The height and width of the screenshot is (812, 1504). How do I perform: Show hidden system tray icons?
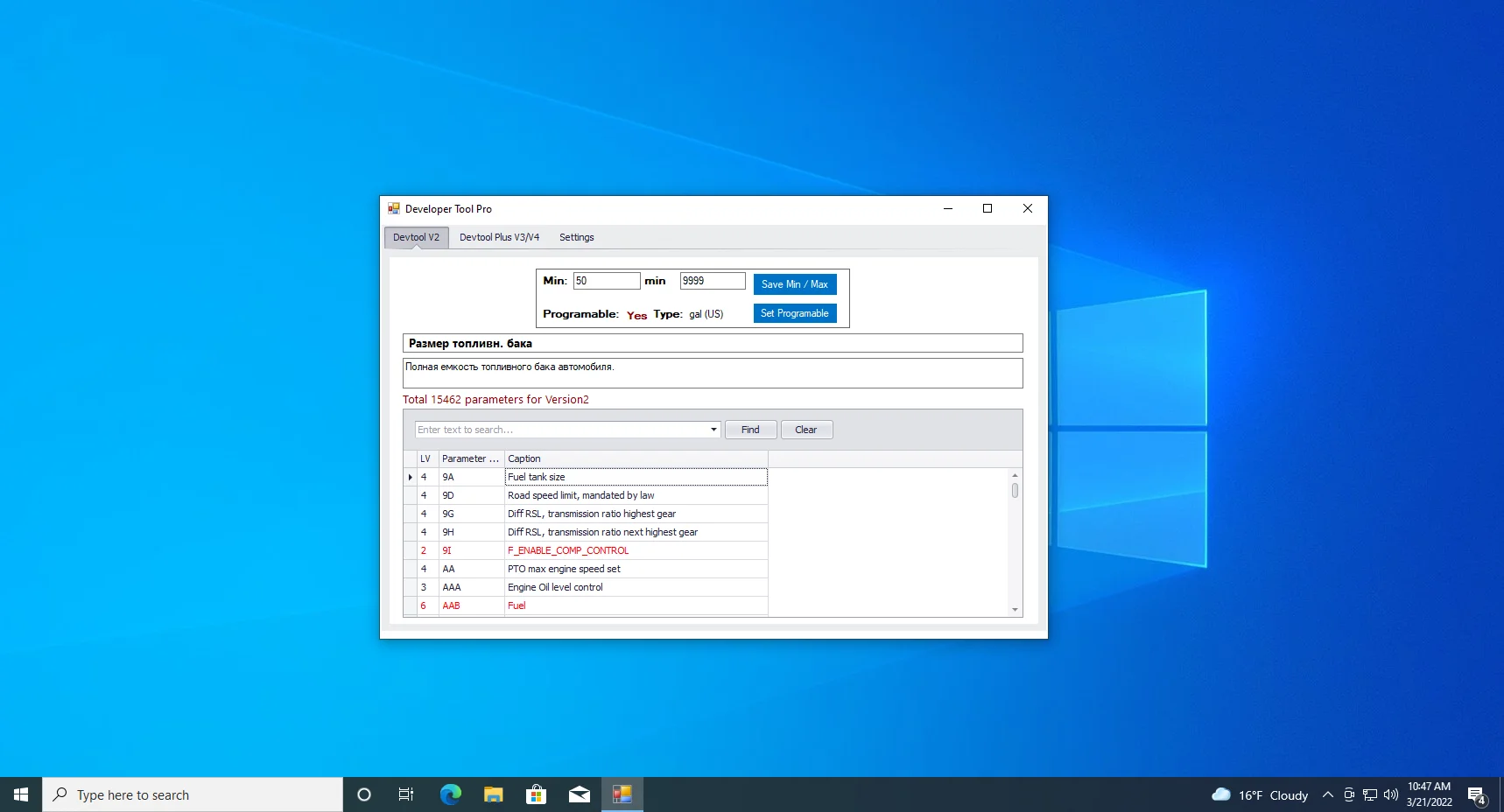[1327, 794]
